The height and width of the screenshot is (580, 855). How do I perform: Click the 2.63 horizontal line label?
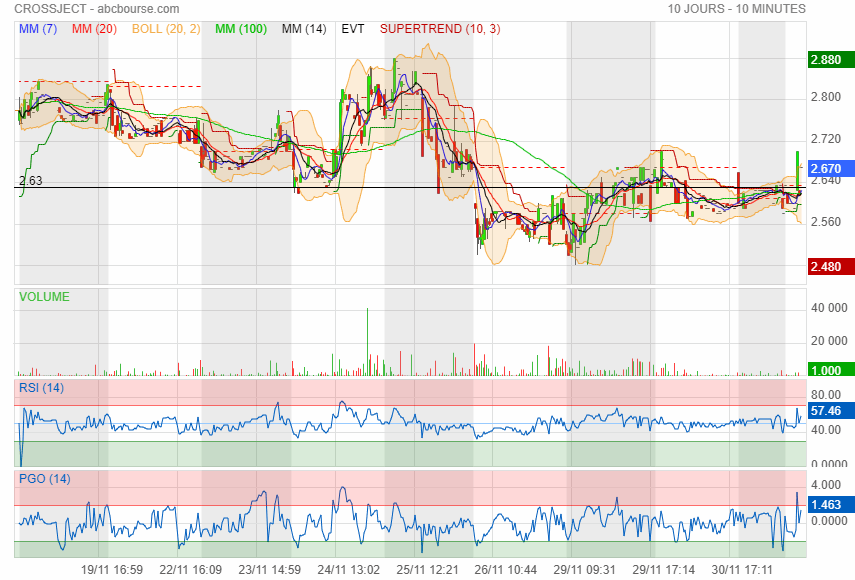31,180
